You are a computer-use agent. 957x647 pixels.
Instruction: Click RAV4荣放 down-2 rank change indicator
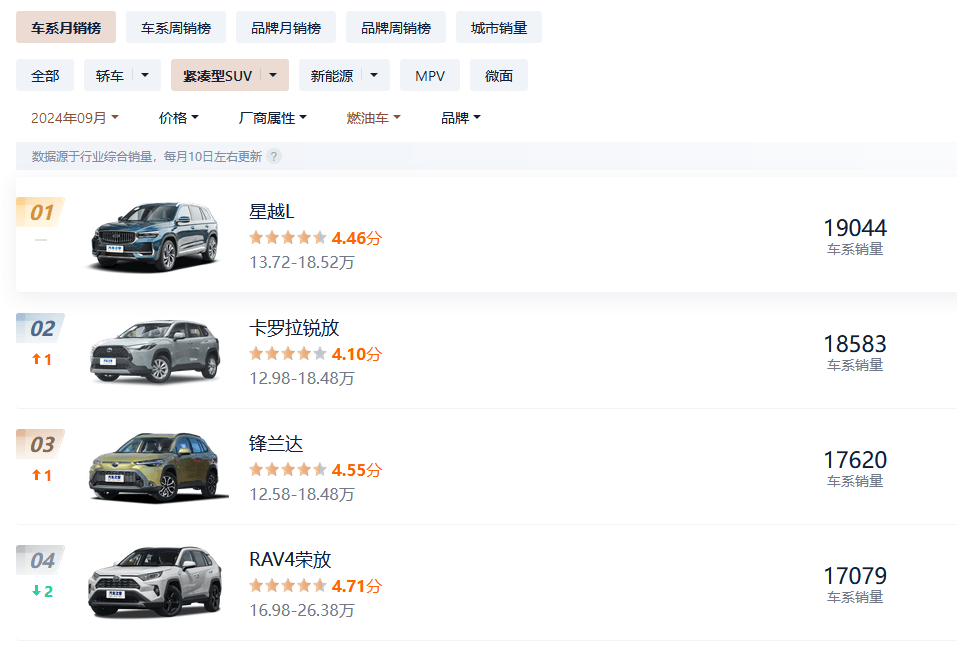click(42, 591)
